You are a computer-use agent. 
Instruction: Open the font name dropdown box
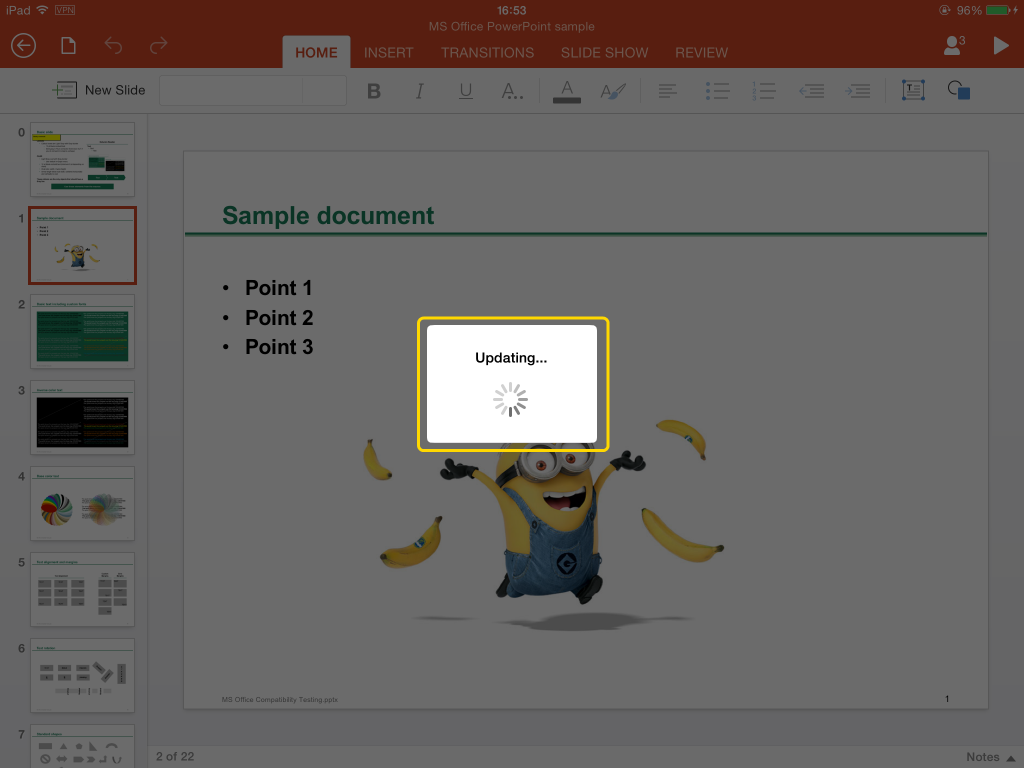pyautogui.click(x=230, y=91)
